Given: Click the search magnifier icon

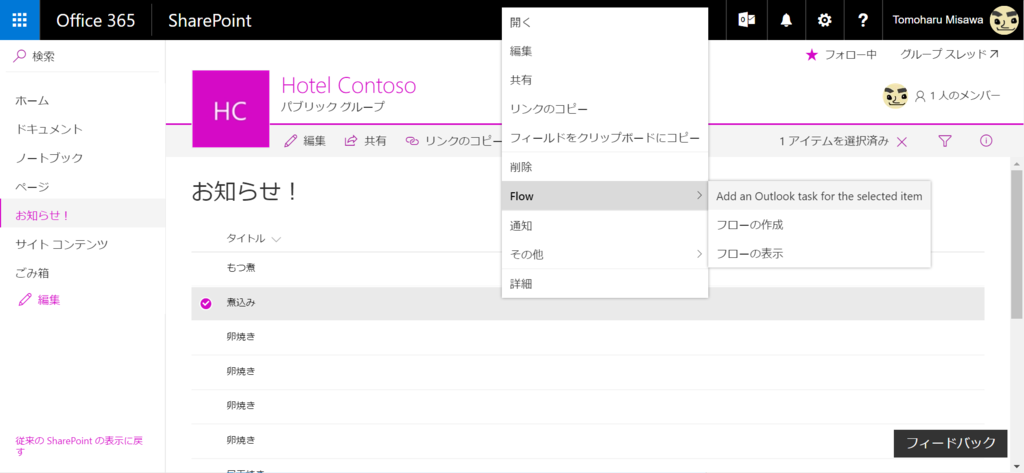Looking at the screenshot, I should (x=20, y=57).
